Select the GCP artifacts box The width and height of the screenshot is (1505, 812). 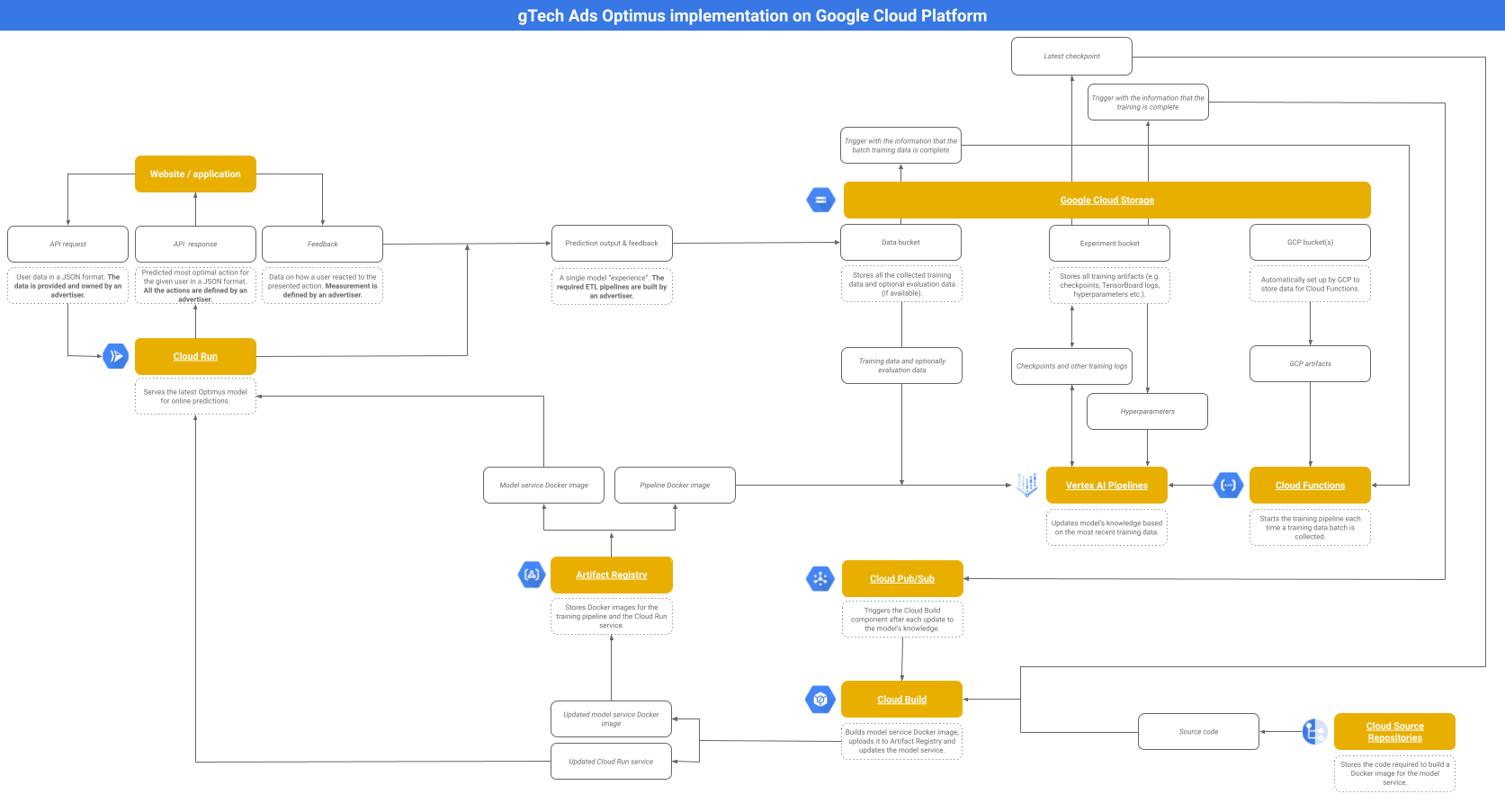point(1310,363)
